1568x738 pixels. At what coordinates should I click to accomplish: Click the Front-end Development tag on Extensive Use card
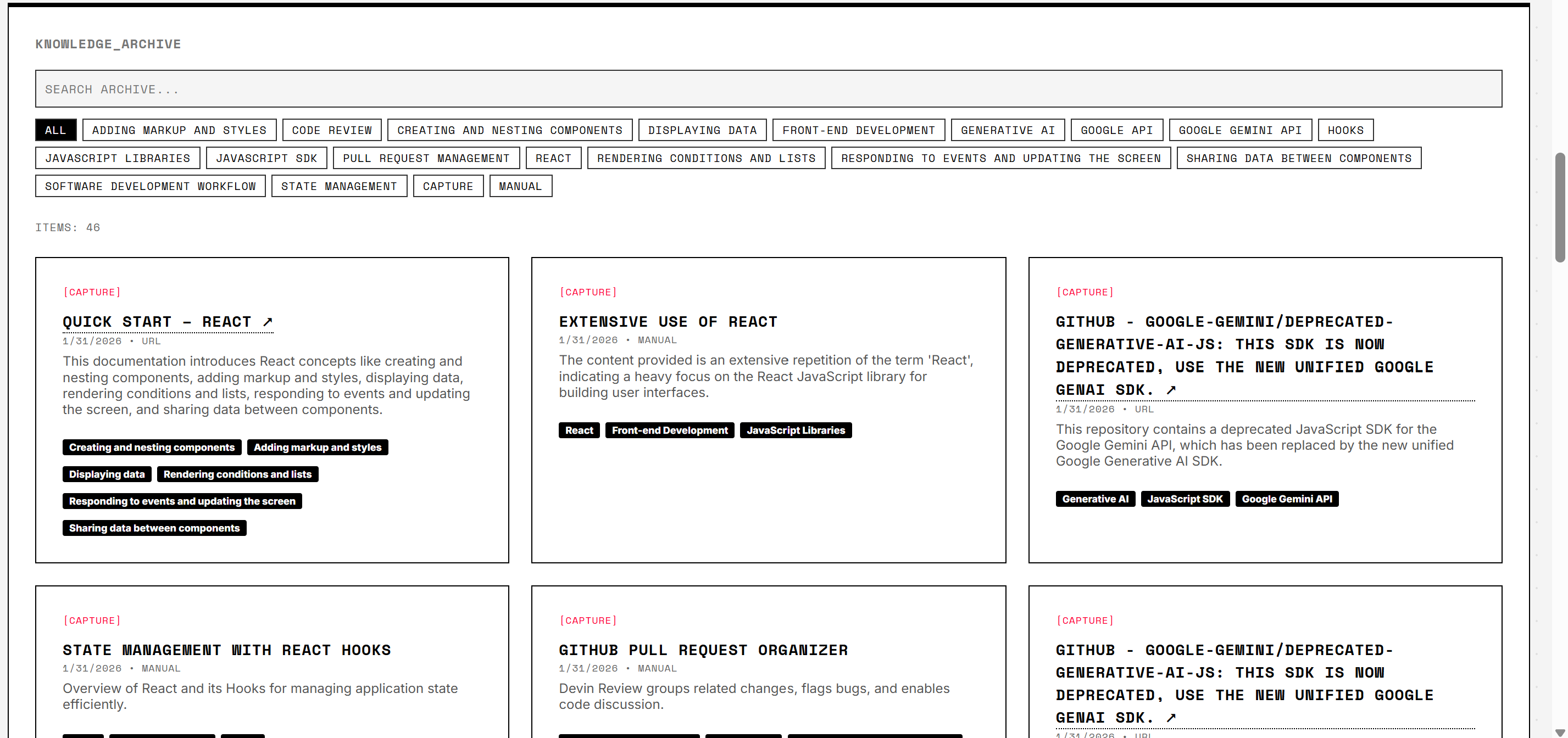[670, 430]
